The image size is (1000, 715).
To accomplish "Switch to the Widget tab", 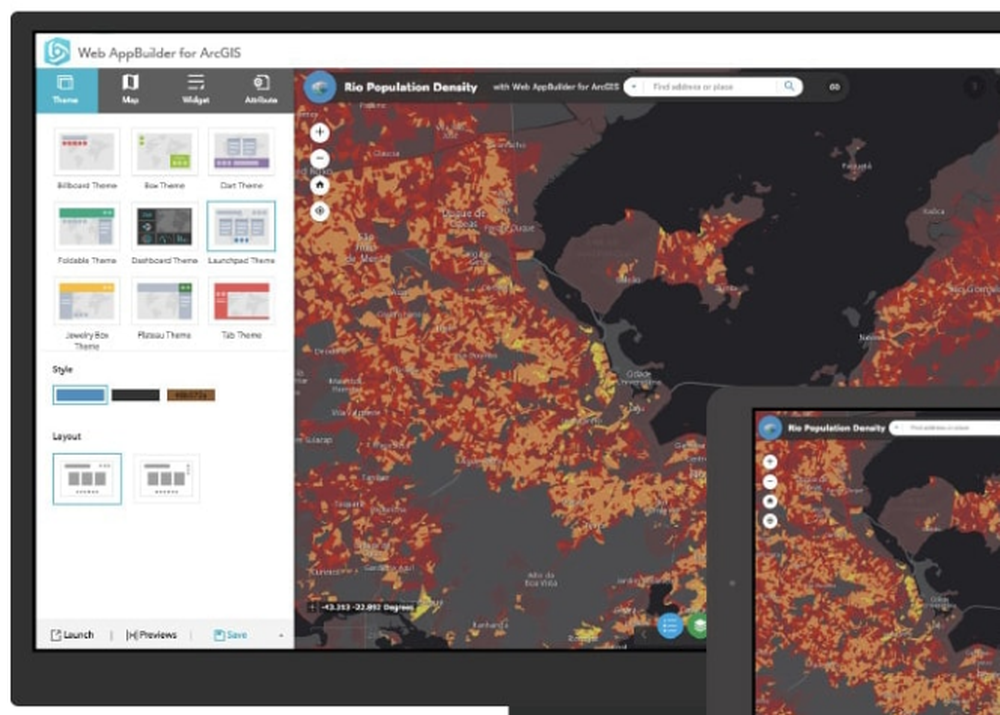I will click(x=196, y=91).
